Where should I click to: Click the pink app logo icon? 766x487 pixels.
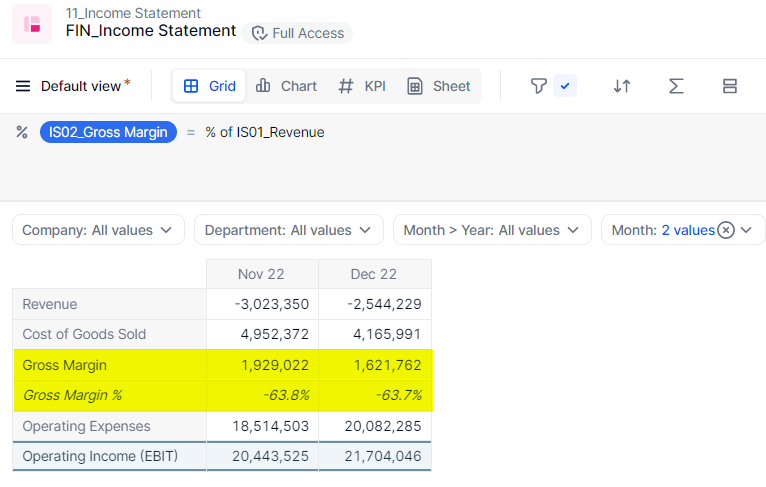[32, 24]
